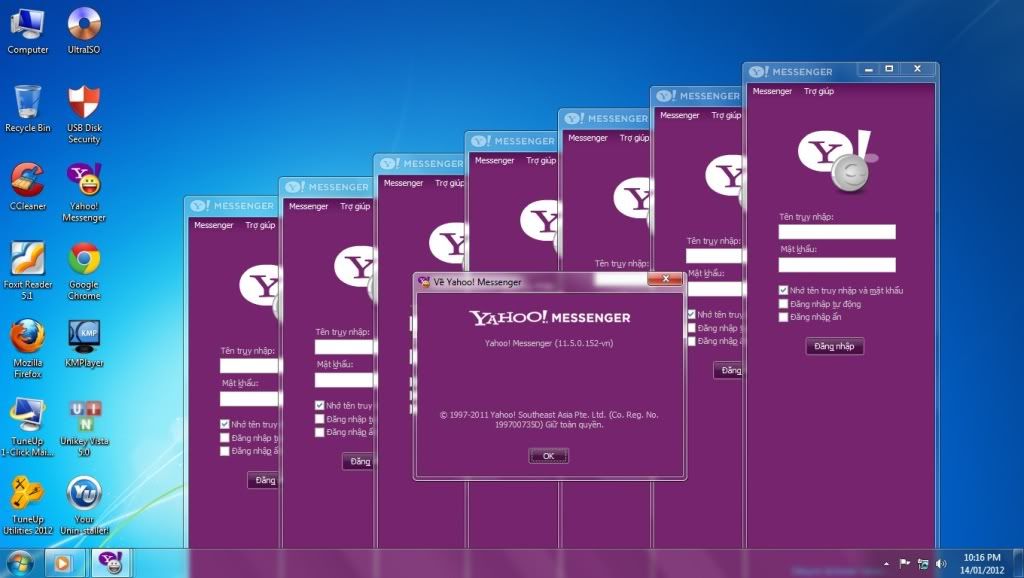Tick 'Đăng nhập tự động' in the second-from-left window
Screen dimensions: 1024x578
click(x=319, y=419)
